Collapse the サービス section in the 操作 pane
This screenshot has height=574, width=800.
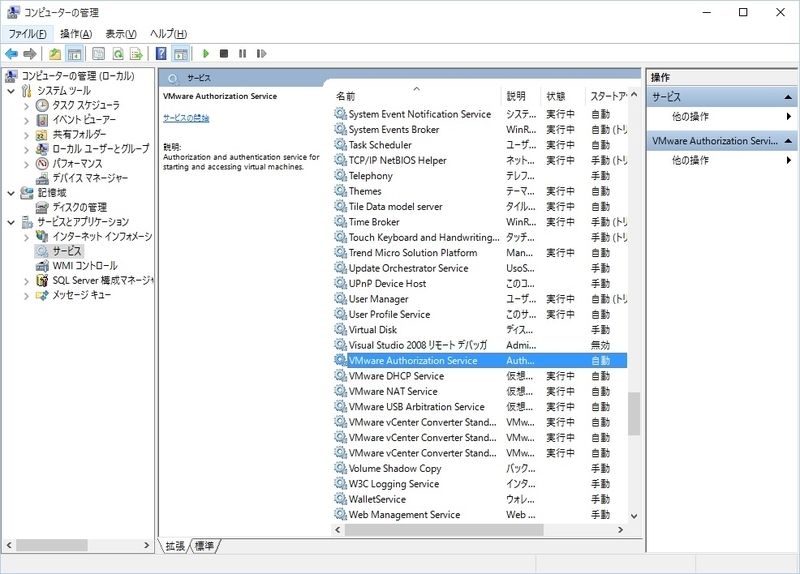pyautogui.click(x=788, y=97)
